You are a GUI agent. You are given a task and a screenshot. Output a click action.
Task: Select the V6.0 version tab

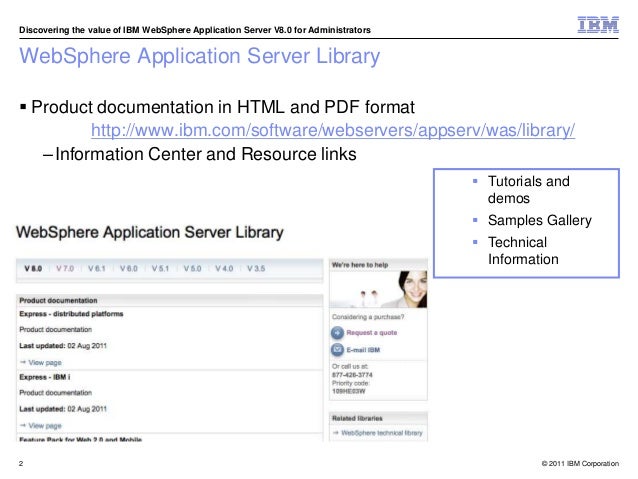[x=129, y=269]
